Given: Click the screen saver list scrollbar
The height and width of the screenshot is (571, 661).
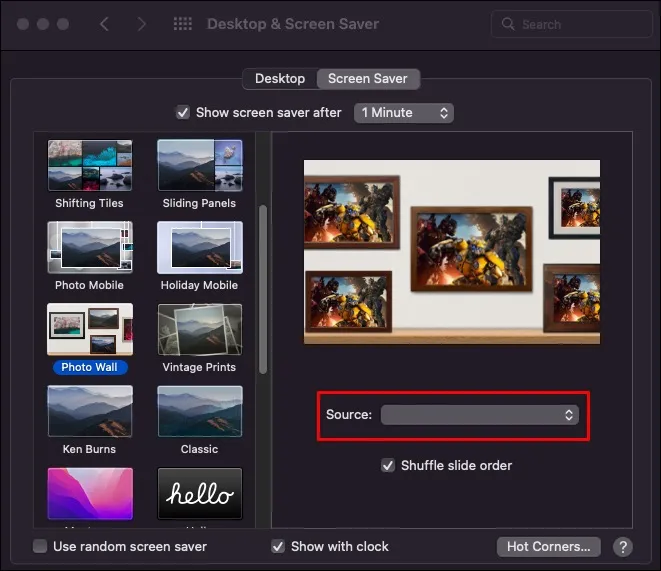Looking at the screenshot, I should click(x=263, y=290).
